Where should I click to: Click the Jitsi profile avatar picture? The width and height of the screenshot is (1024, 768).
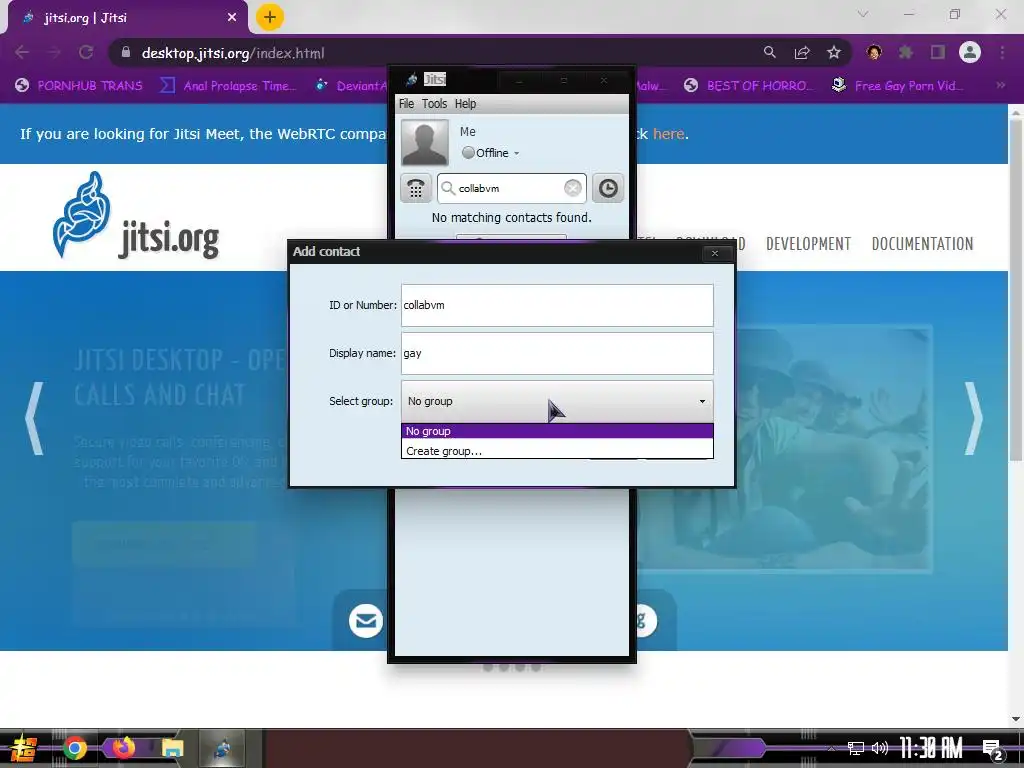tap(424, 142)
